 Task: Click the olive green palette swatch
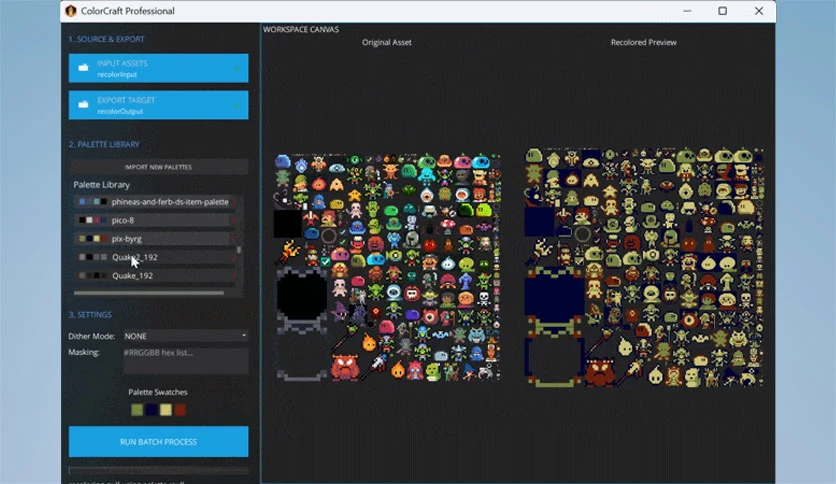click(x=137, y=409)
